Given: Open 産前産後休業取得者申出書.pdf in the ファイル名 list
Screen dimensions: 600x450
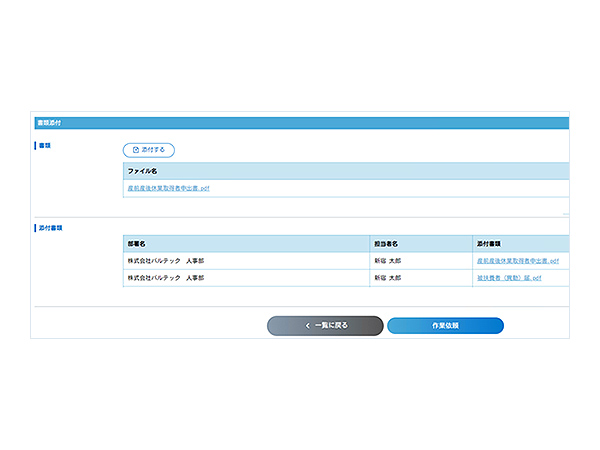Looking at the screenshot, I should click(x=168, y=188).
